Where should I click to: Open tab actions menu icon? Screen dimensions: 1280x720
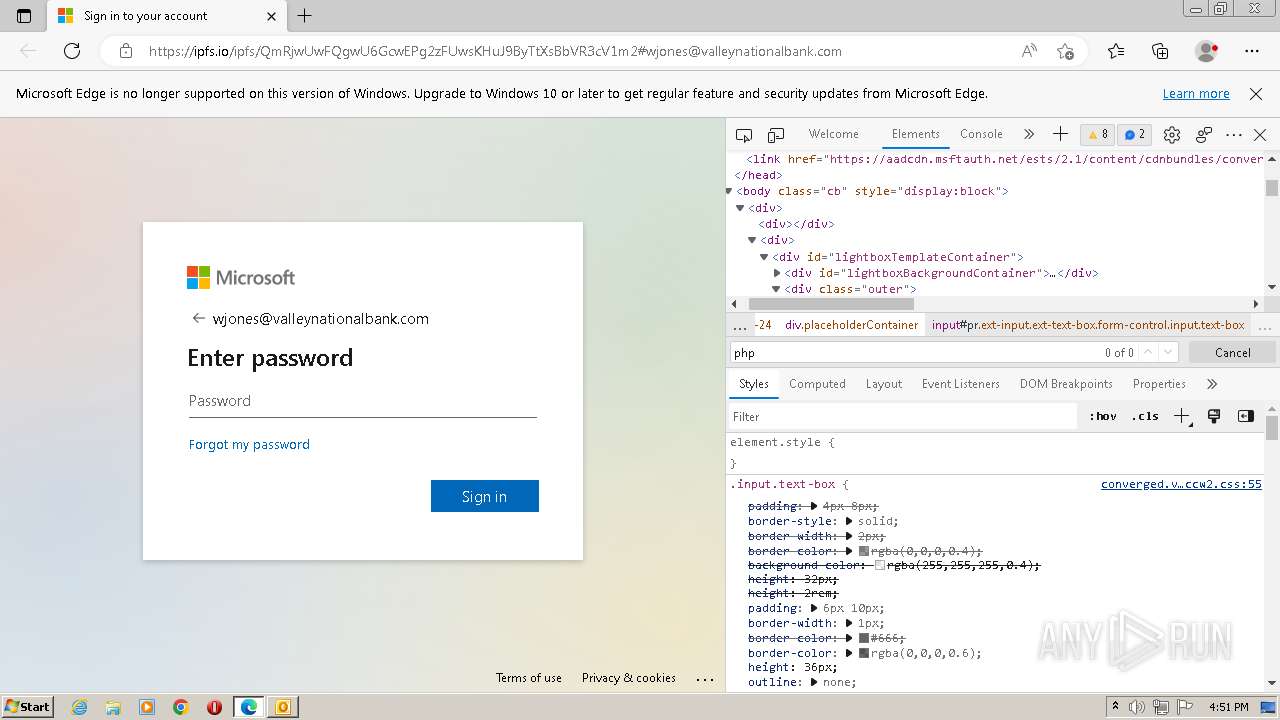click(x=24, y=16)
